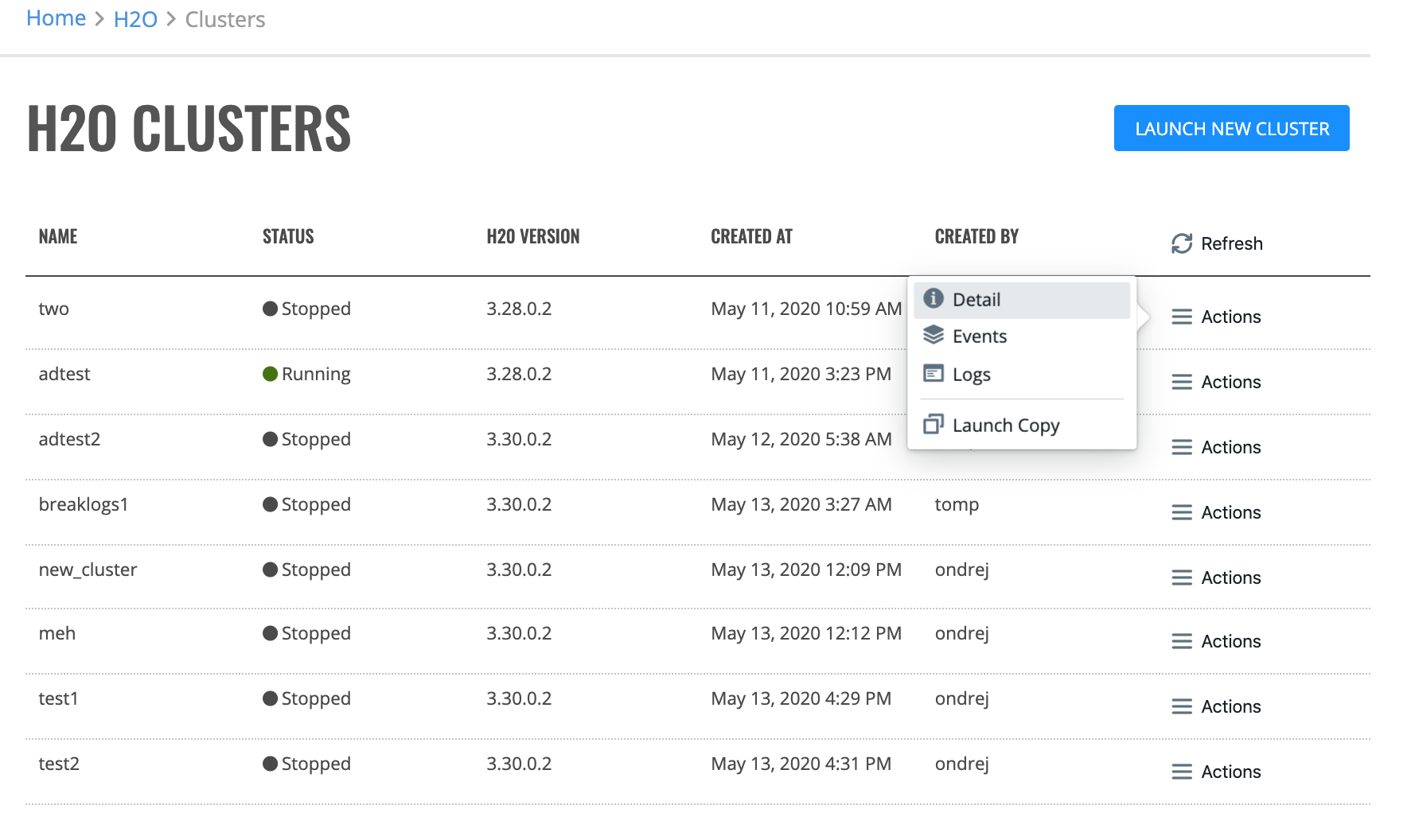Click the green Running status dot for adtest

(271, 374)
